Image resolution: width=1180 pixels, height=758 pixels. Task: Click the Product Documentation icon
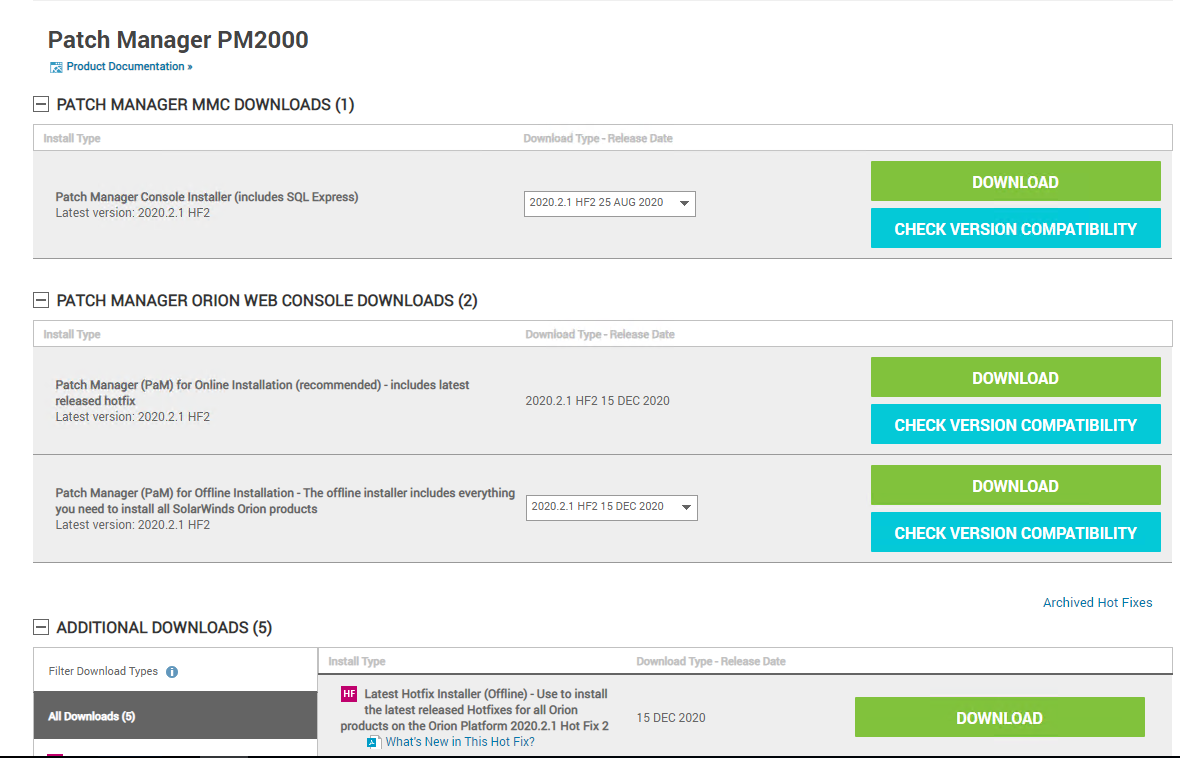pyautogui.click(x=56, y=68)
